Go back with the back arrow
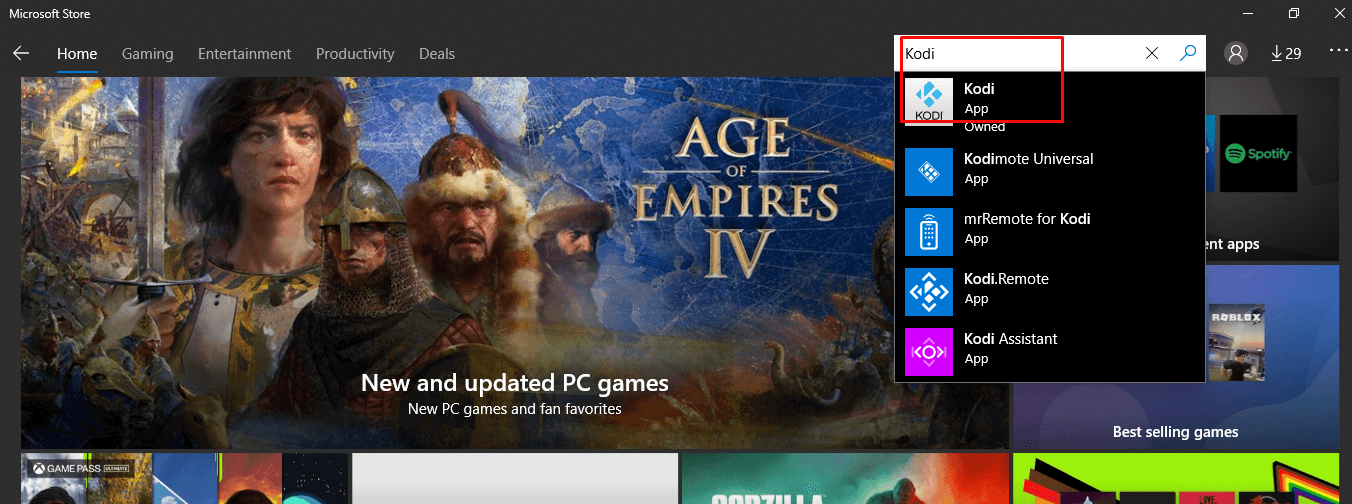The width and height of the screenshot is (1352, 504). 21,53
